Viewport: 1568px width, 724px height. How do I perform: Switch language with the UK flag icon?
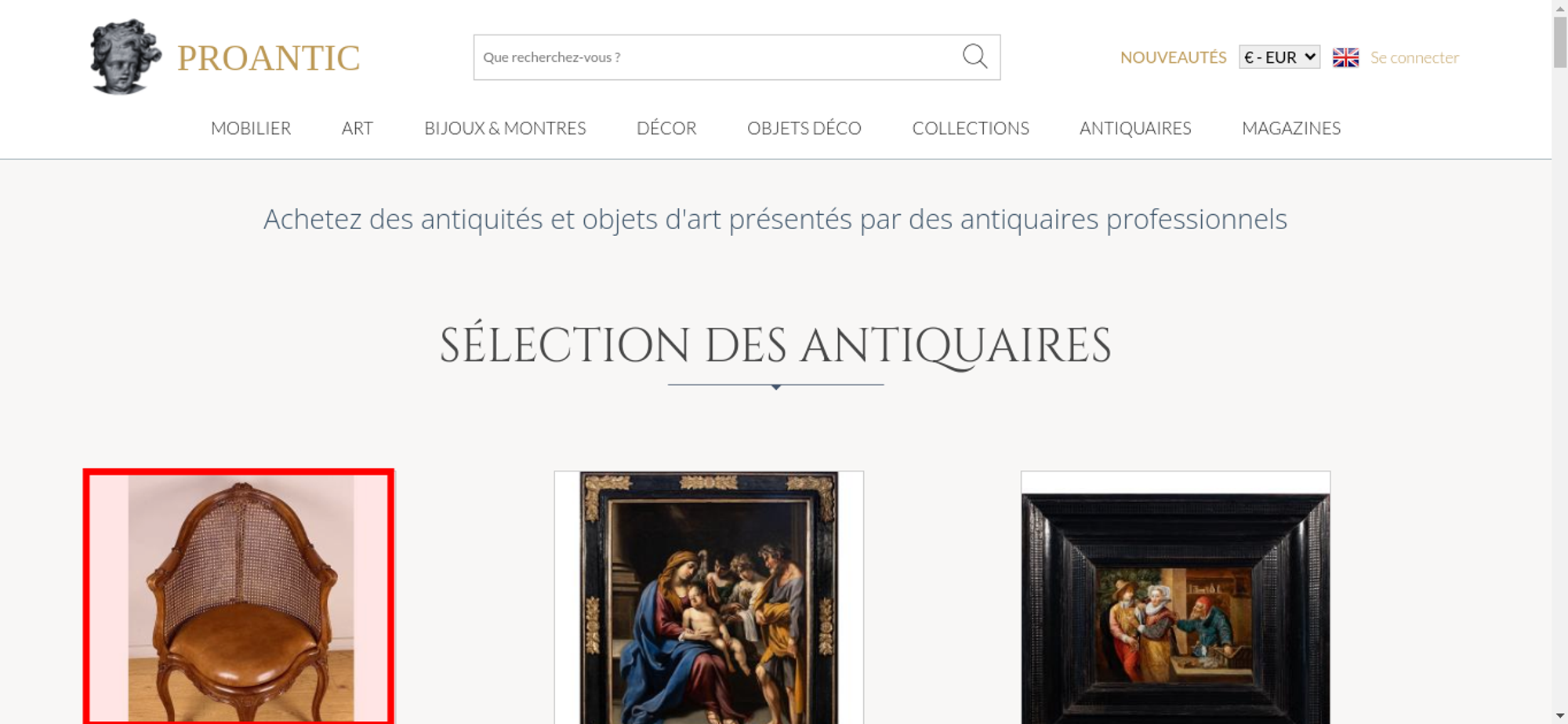(1345, 57)
